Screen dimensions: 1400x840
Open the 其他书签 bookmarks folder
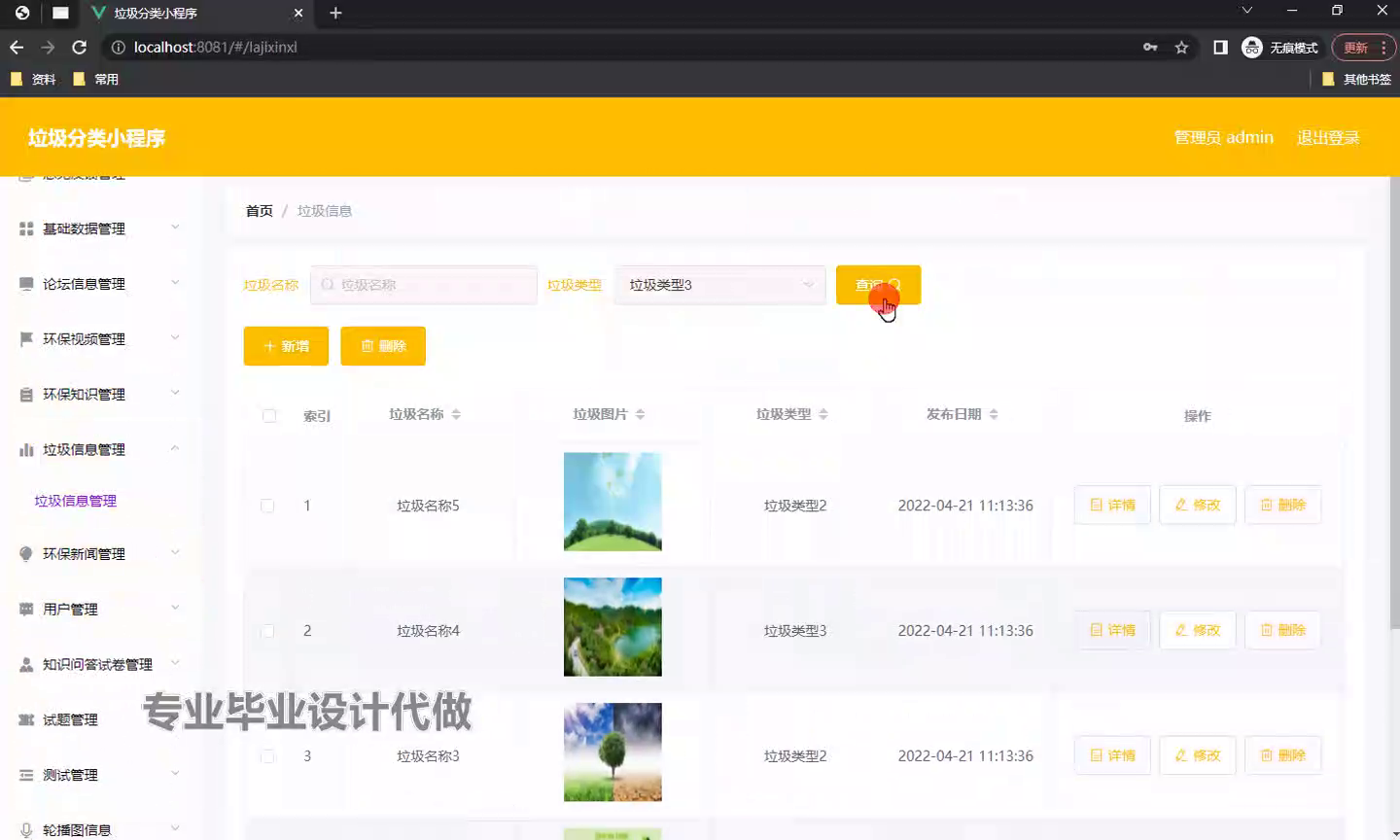(x=1356, y=79)
